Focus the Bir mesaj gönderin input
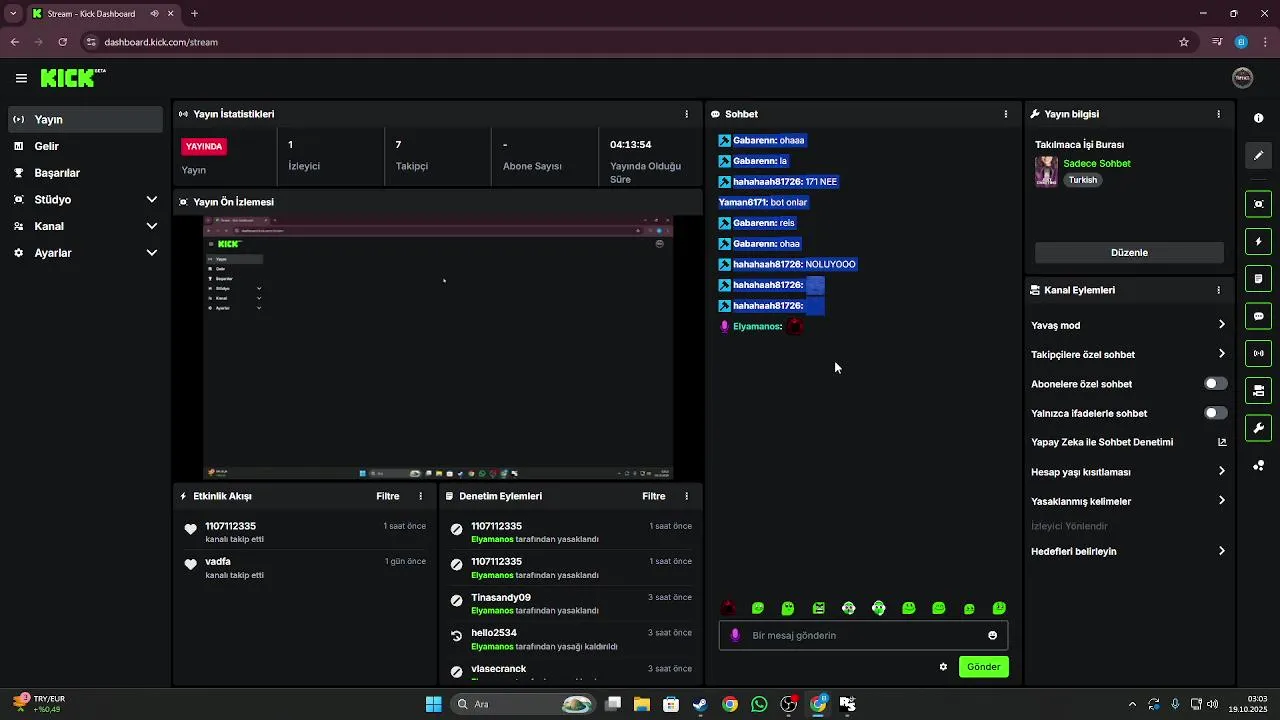This screenshot has height=720, width=1280. [863, 635]
